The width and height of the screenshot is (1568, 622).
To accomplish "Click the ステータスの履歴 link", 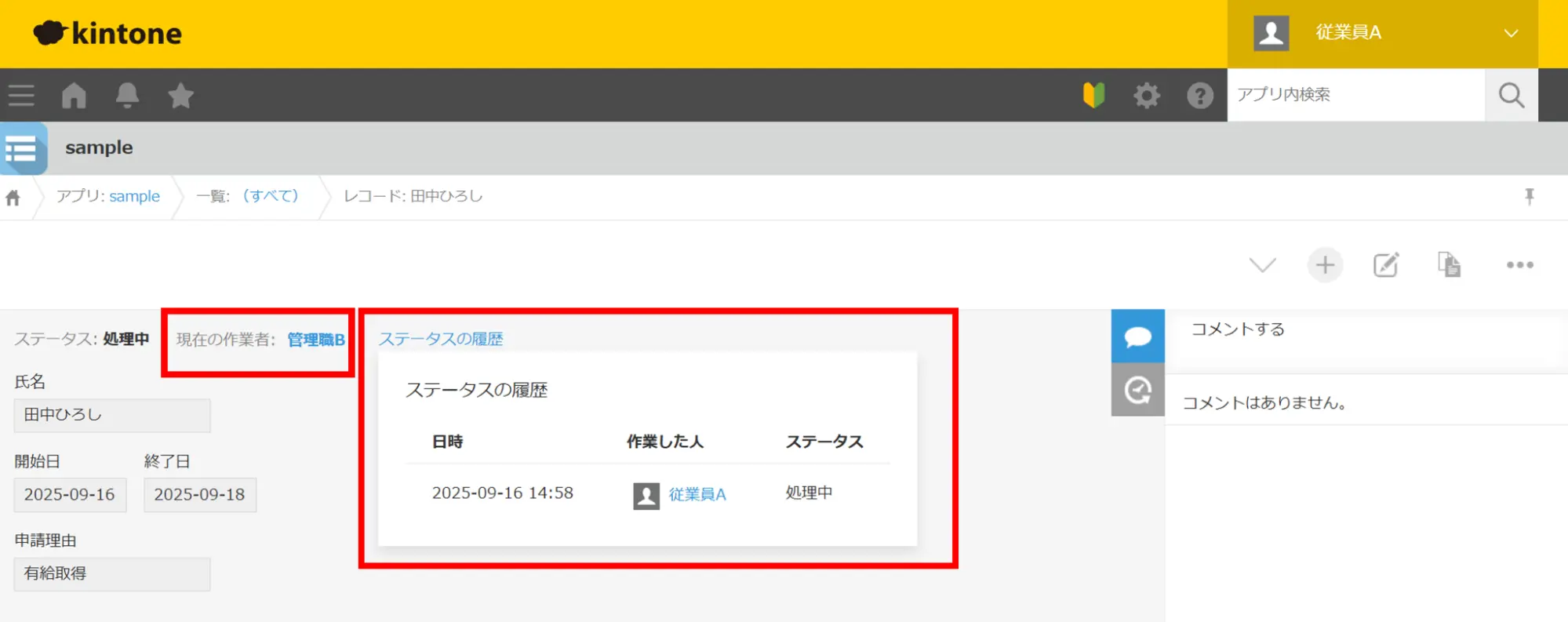I will coord(441,339).
